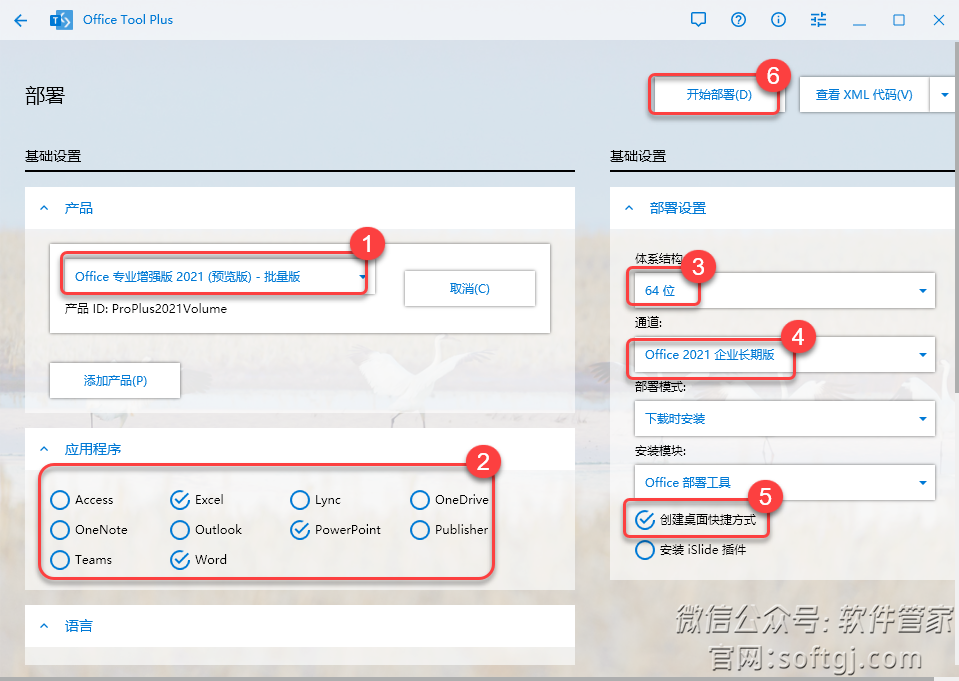The image size is (959, 681).
Task: Click the back arrow icon
Action: point(21,20)
